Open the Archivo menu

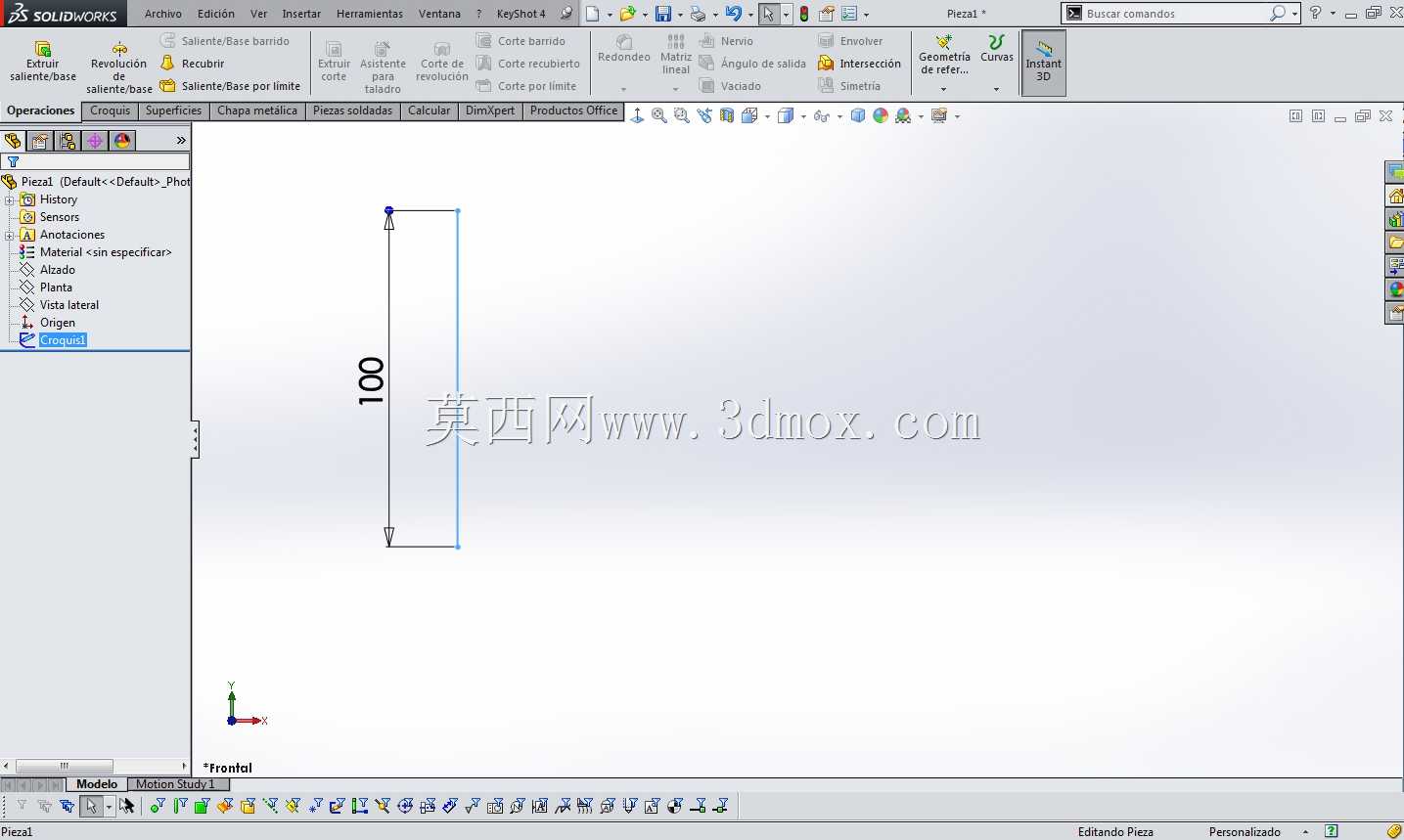(162, 14)
